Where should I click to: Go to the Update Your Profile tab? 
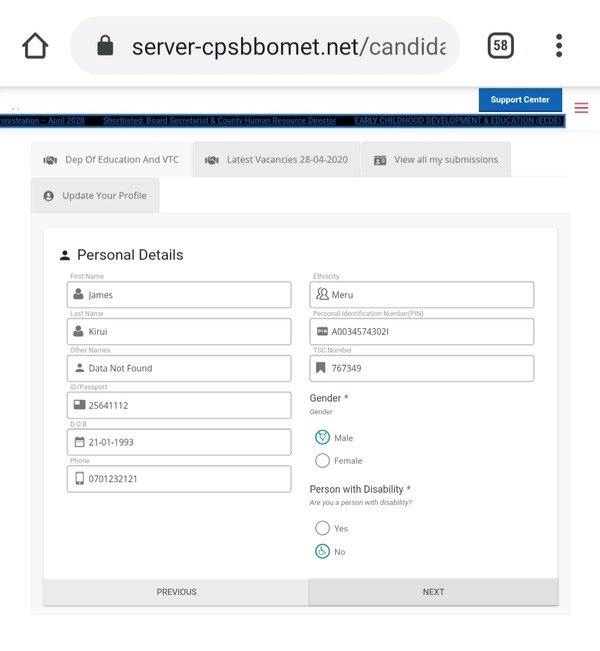click(95, 196)
